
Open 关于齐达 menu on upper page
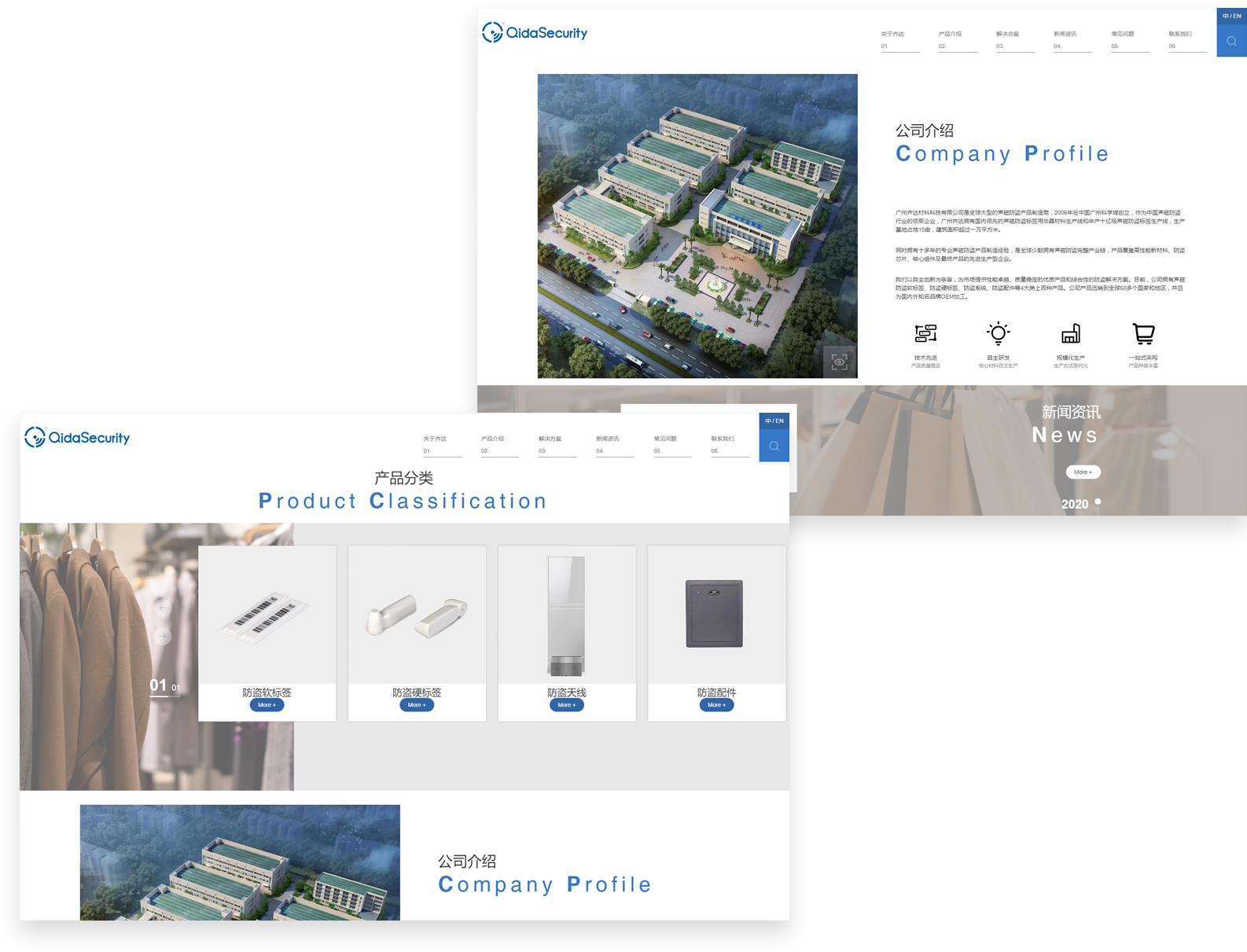pos(899,40)
